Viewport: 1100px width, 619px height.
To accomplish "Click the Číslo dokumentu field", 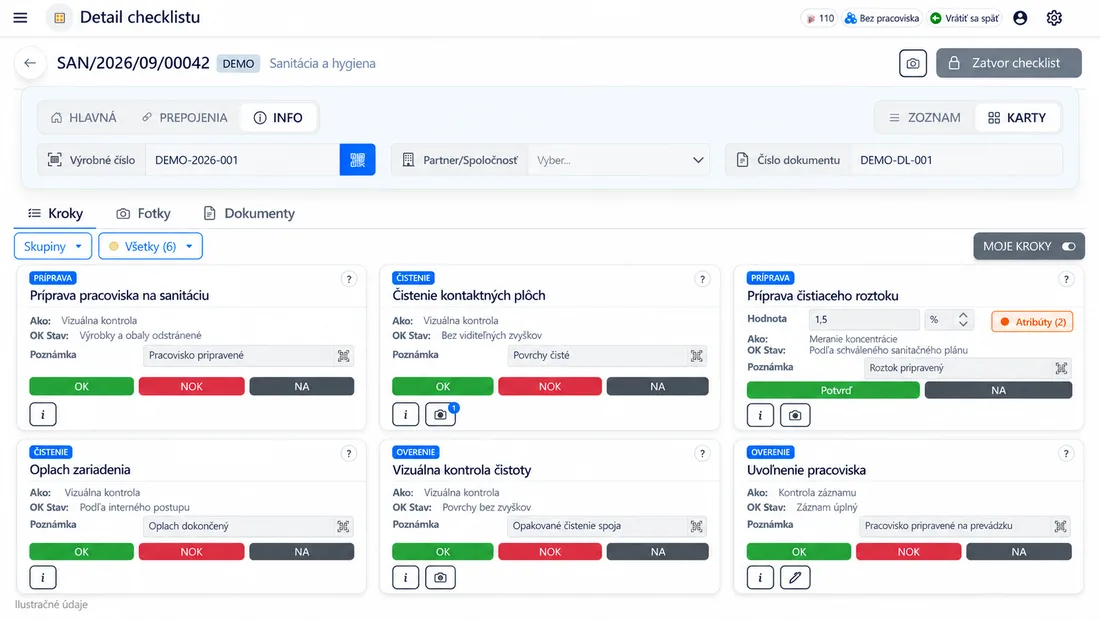I will pos(957,160).
